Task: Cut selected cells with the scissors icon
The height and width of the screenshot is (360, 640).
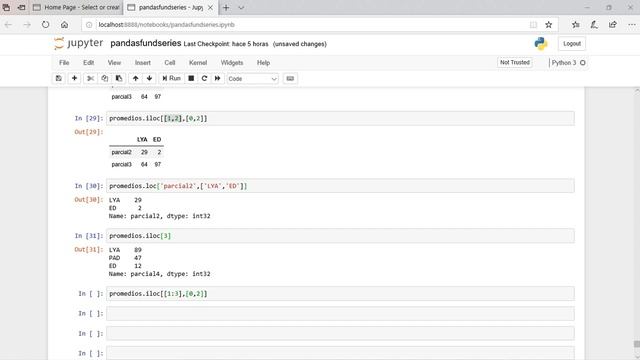Action: [x=91, y=78]
